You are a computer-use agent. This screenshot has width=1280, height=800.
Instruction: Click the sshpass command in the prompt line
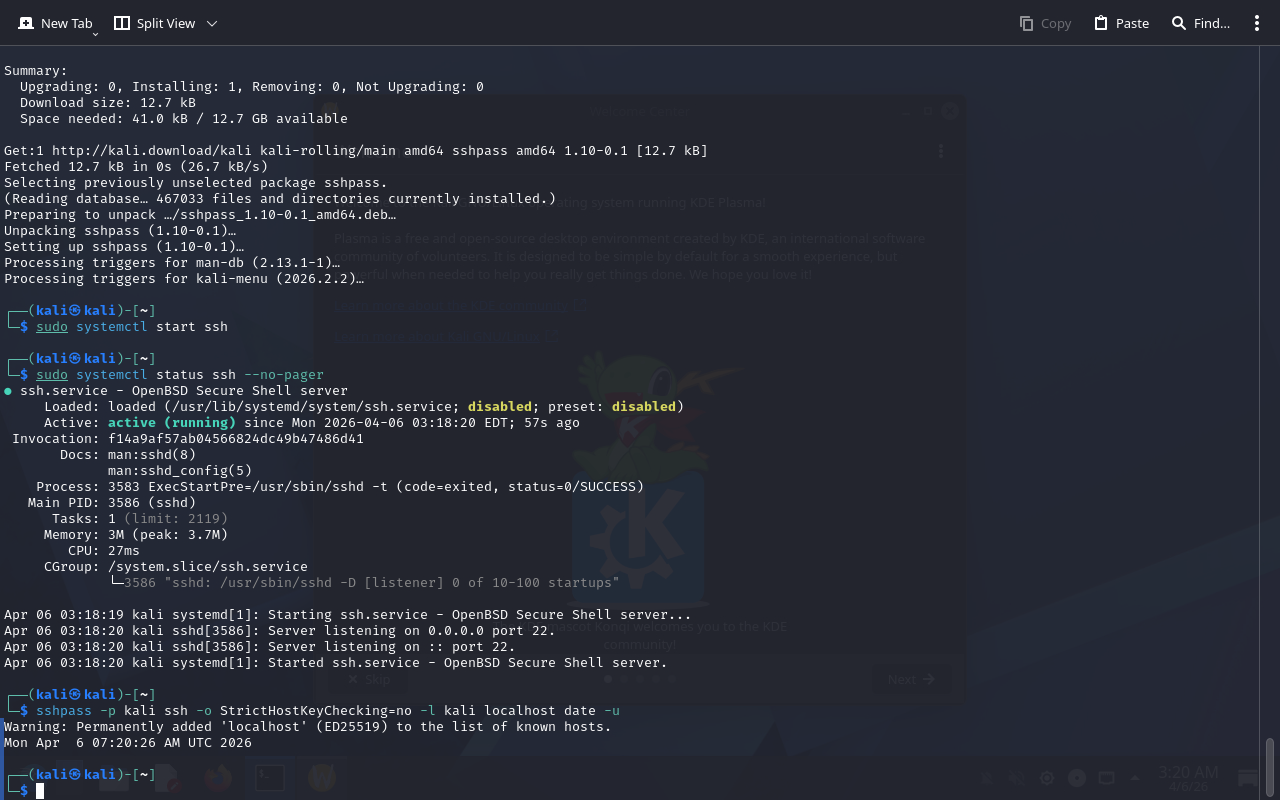64,711
